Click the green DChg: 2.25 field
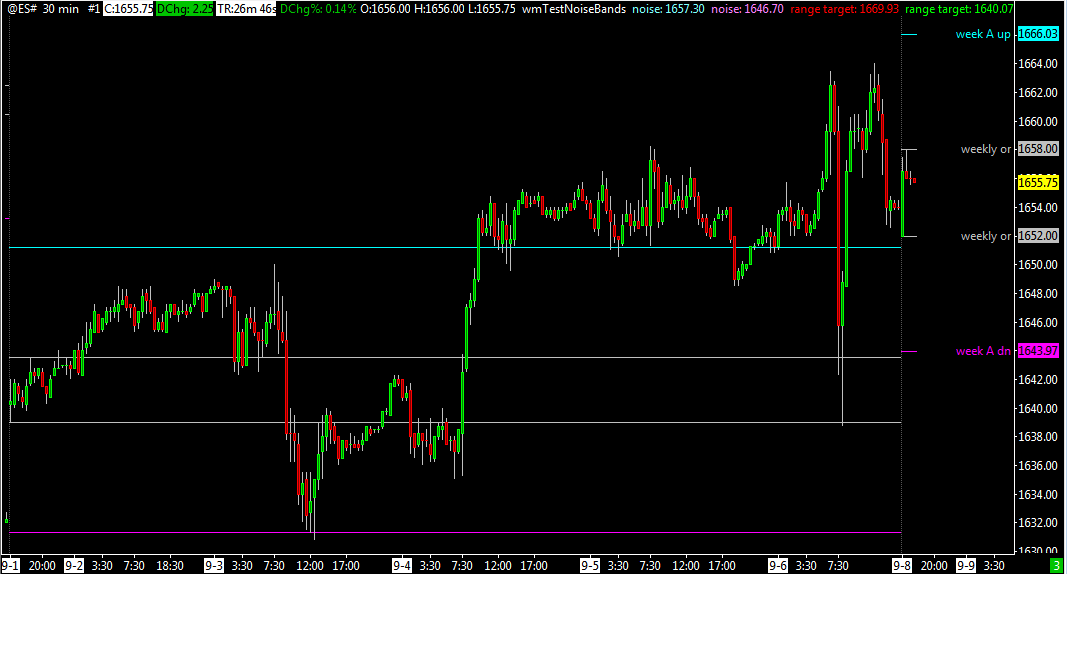This screenshot has height=646, width=1067. tap(184, 9)
